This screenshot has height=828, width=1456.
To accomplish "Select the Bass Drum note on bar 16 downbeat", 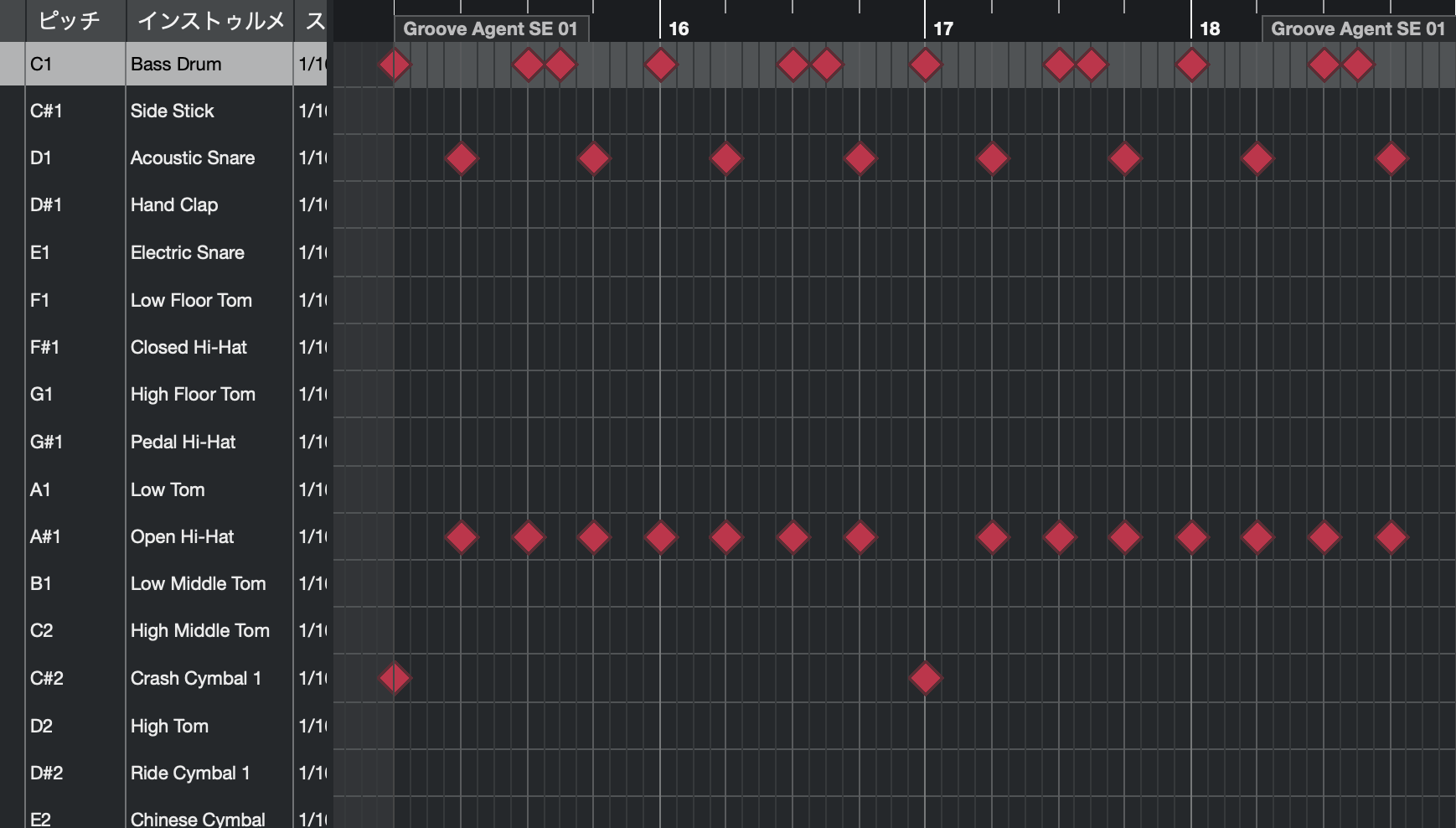I will [x=661, y=65].
